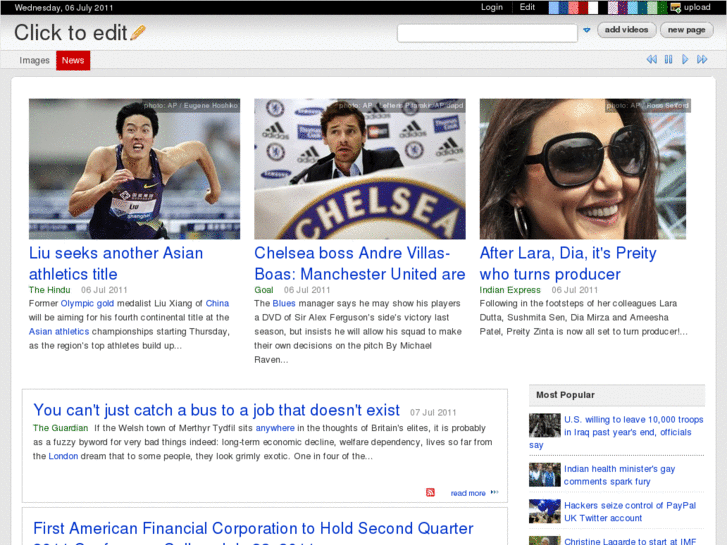This screenshot has height=545, width=727.
Task: Focus the search input field
Action: 487,33
